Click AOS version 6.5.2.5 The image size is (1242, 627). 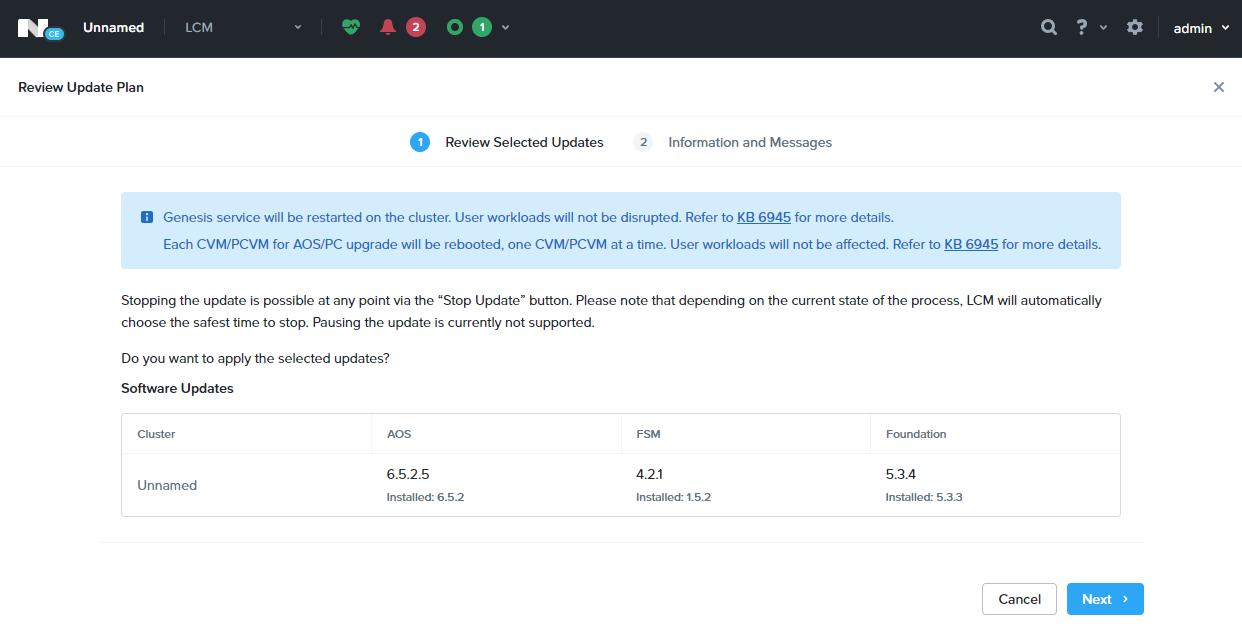407,474
